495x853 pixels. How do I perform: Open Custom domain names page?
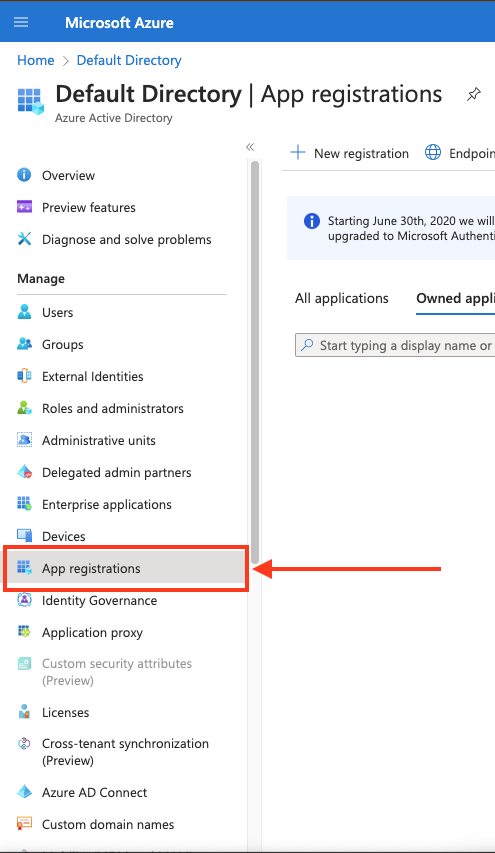[x=108, y=825]
